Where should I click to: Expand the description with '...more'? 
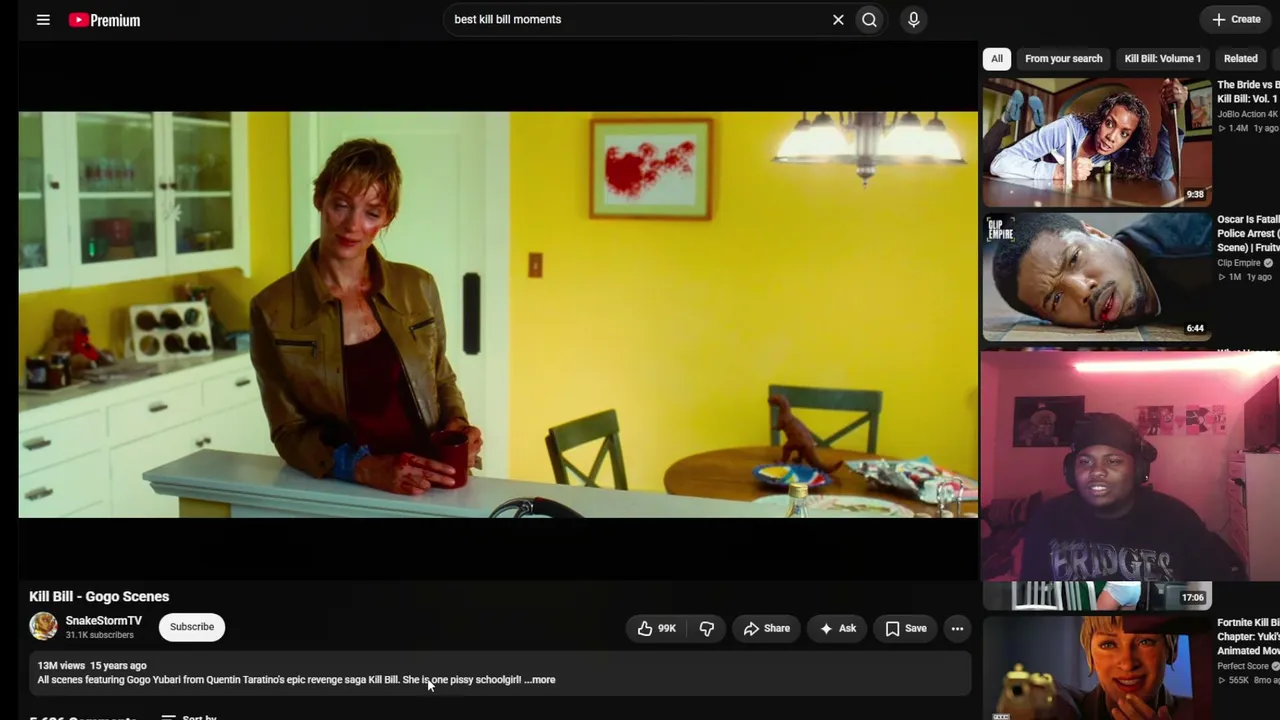click(x=540, y=680)
